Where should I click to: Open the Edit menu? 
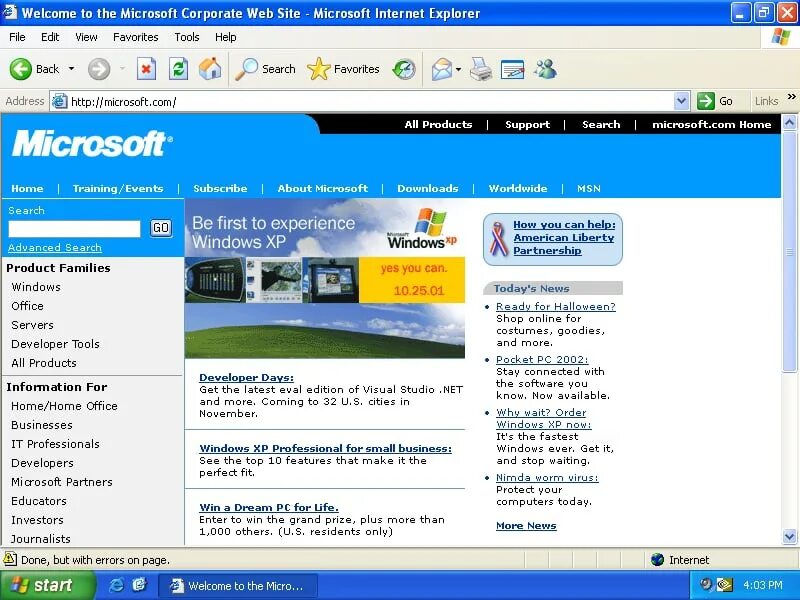[50, 37]
